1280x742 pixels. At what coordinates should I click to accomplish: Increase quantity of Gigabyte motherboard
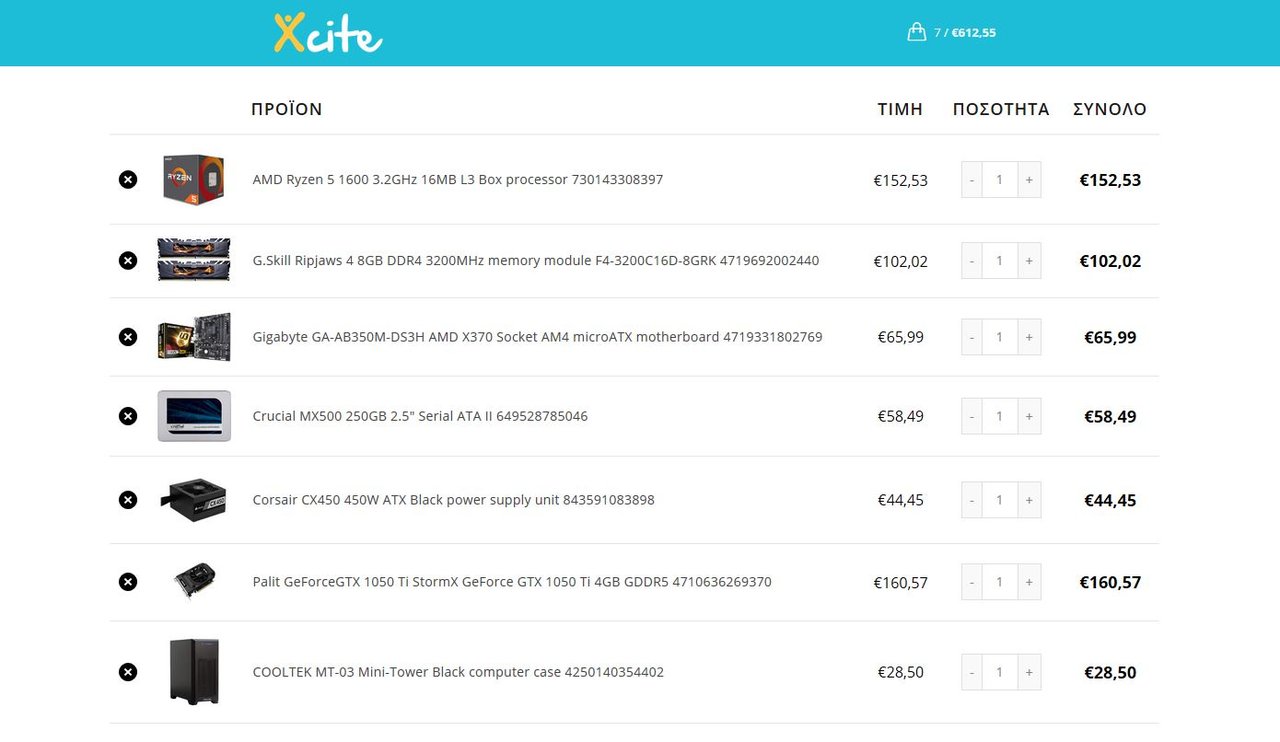coord(1029,337)
